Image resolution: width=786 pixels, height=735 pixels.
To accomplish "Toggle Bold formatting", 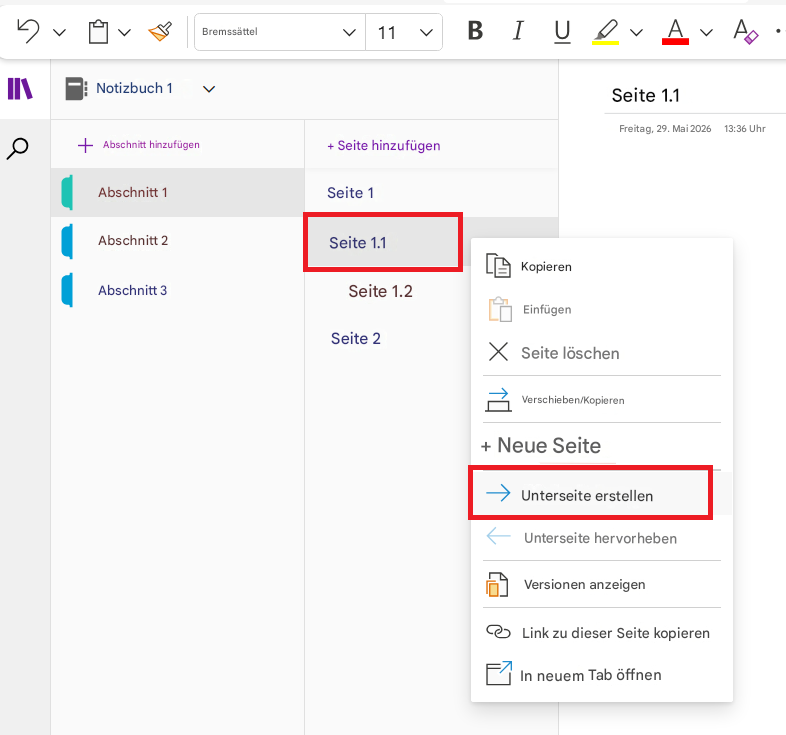I will click(x=475, y=31).
